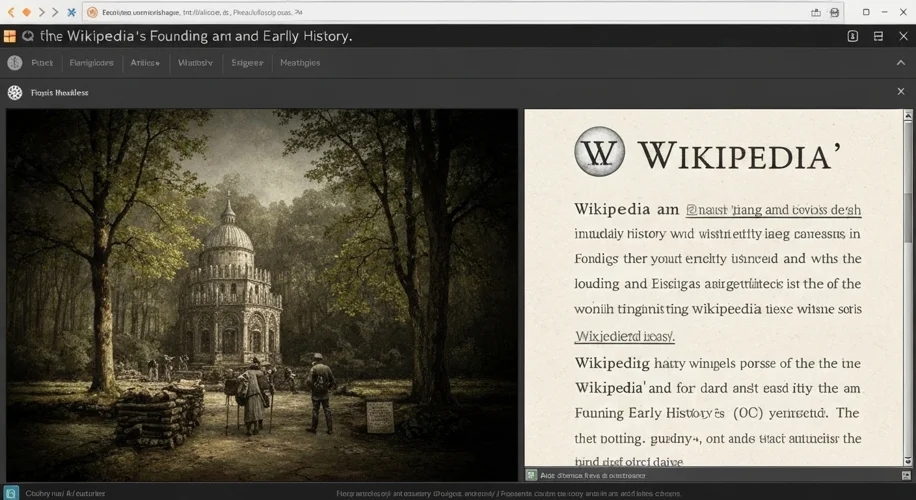
Task: Expand the Anites dropdown tab
Action: click(145, 62)
